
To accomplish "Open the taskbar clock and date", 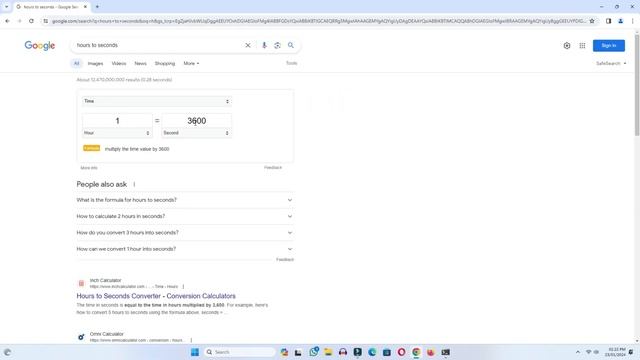I will [616, 352].
